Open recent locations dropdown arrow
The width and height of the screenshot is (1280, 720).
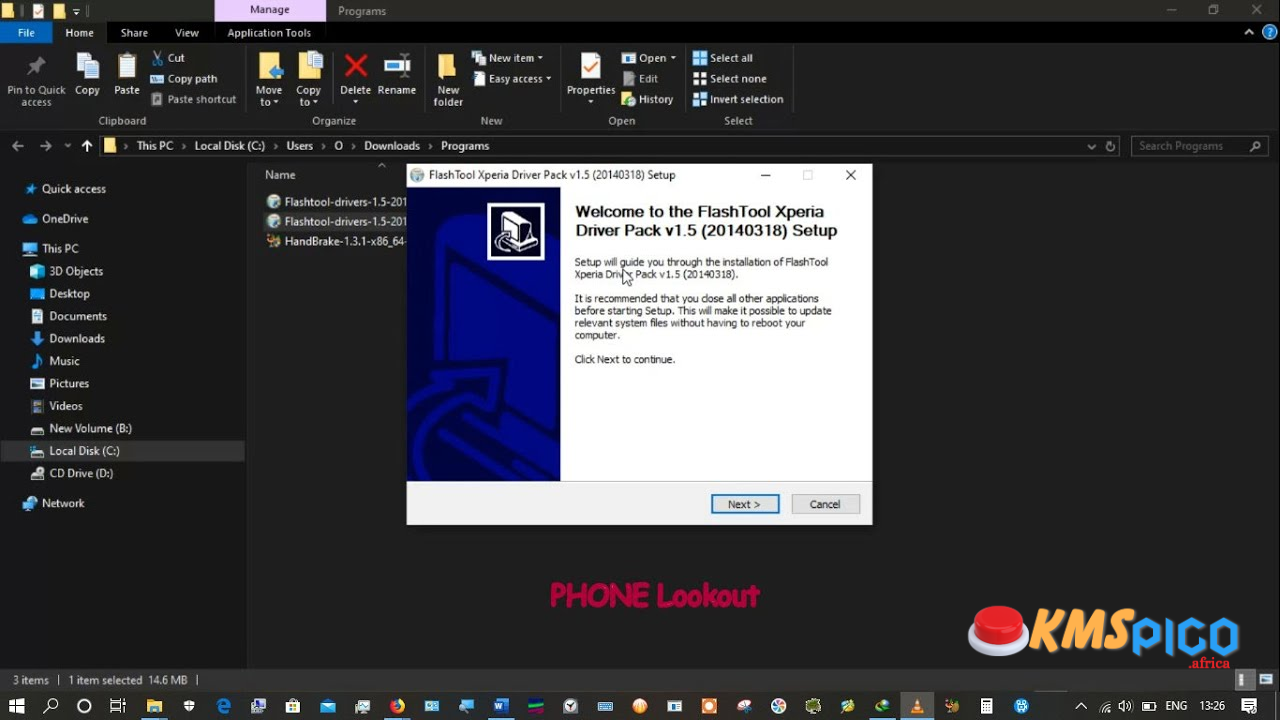(x=67, y=146)
